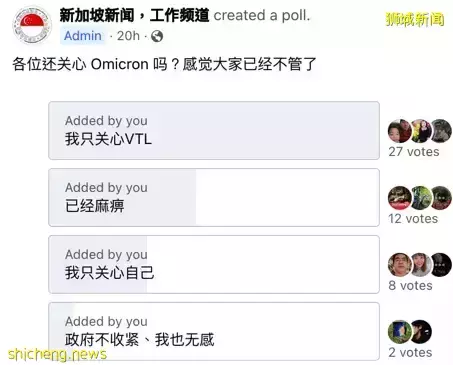Show the 2 votes voter list
Viewport: 453px width, 365px height.
click(410, 353)
